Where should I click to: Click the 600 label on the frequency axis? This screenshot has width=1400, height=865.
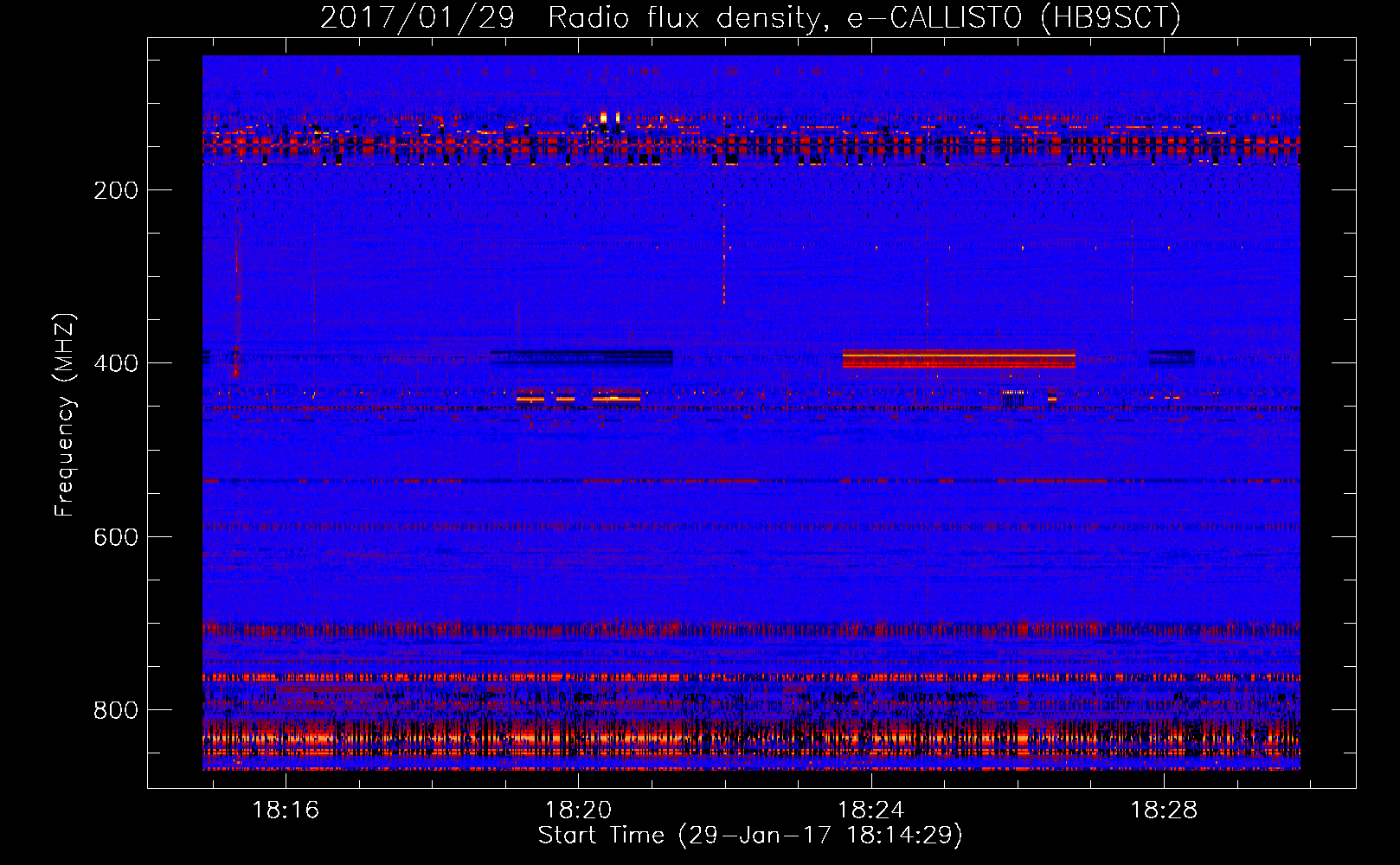pos(116,537)
